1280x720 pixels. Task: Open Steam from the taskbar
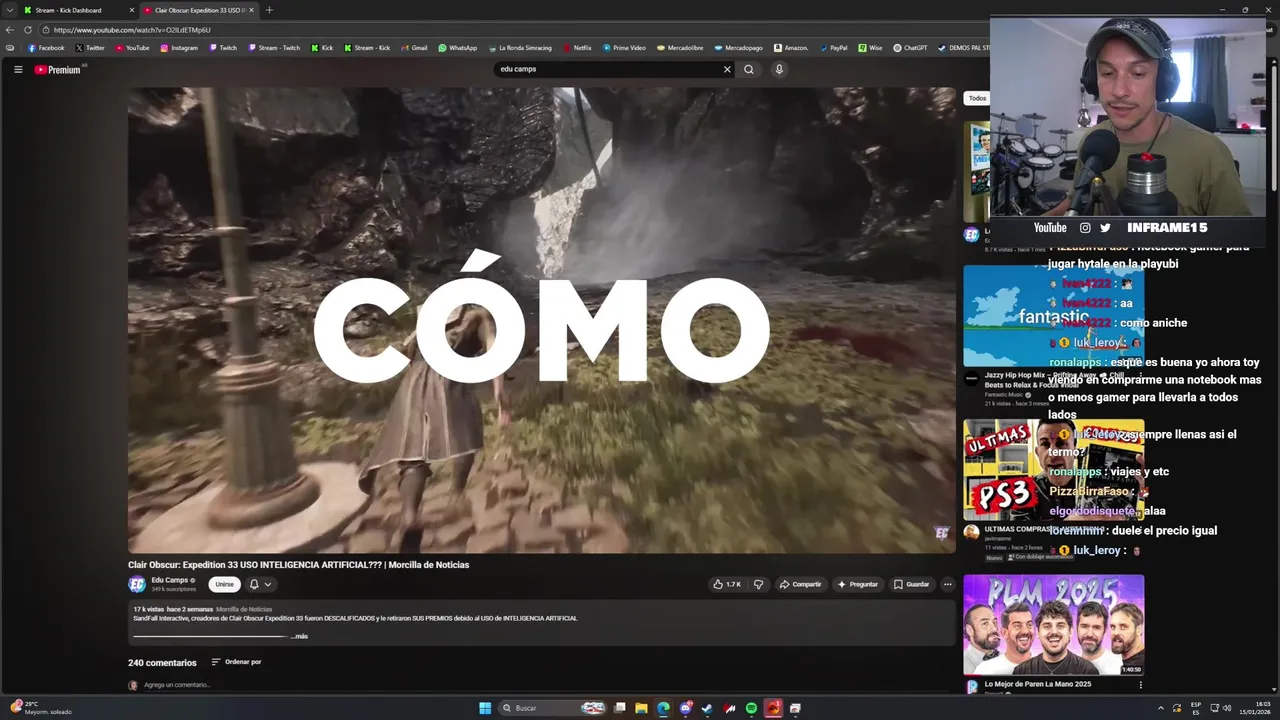[x=707, y=708]
